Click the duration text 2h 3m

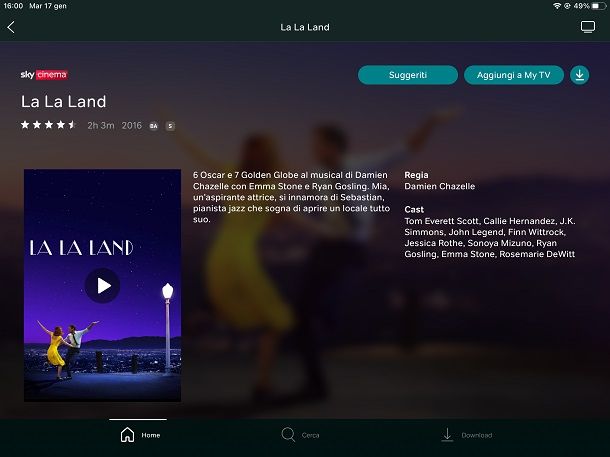[101, 125]
